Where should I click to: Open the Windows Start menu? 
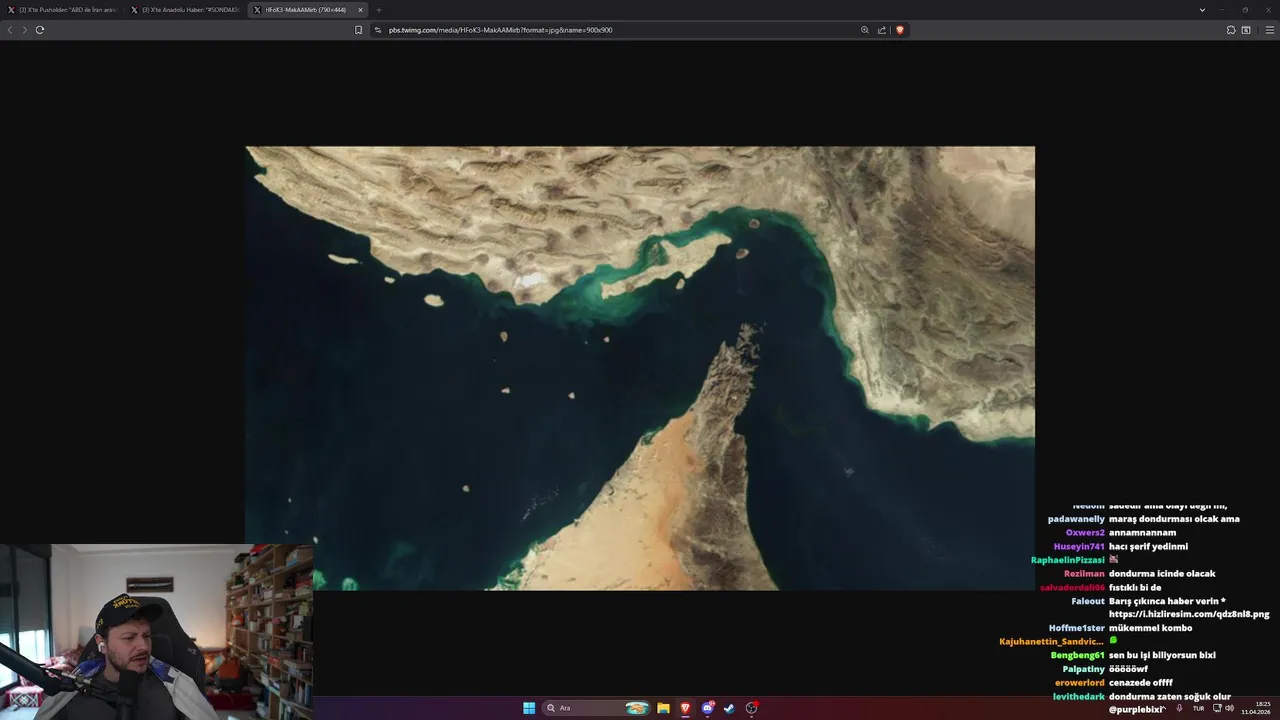(529, 708)
